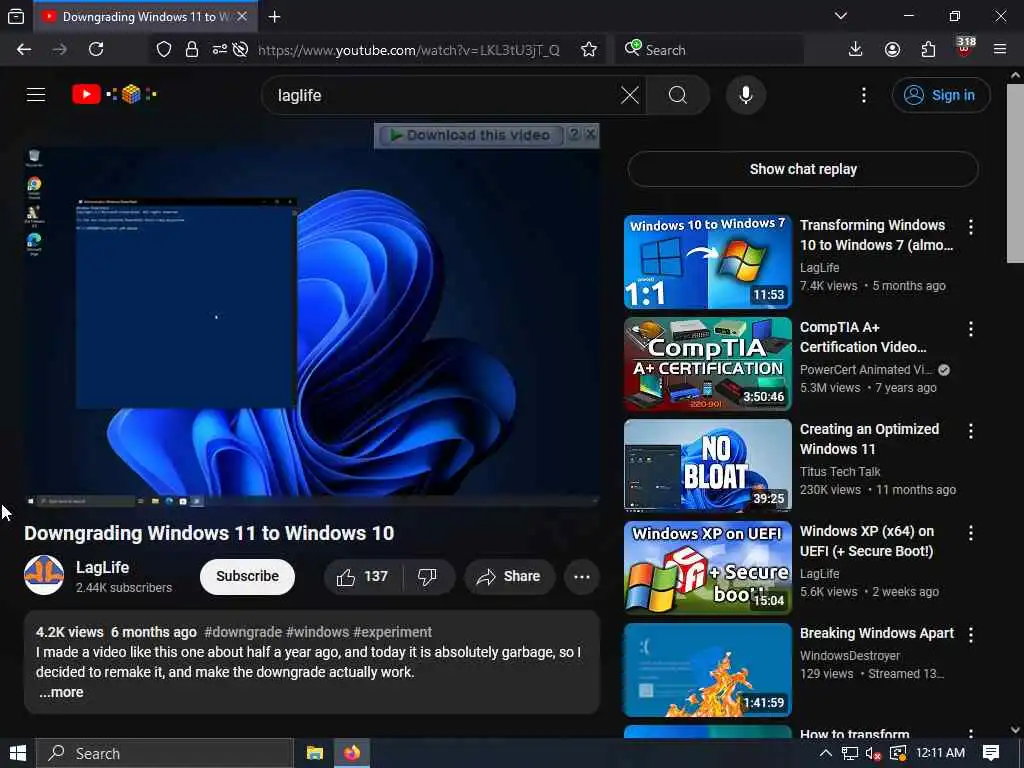1024x768 pixels.
Task: Open the PowerCert Animated channel name
Action: pyautogui.click(x=866, y=370)
